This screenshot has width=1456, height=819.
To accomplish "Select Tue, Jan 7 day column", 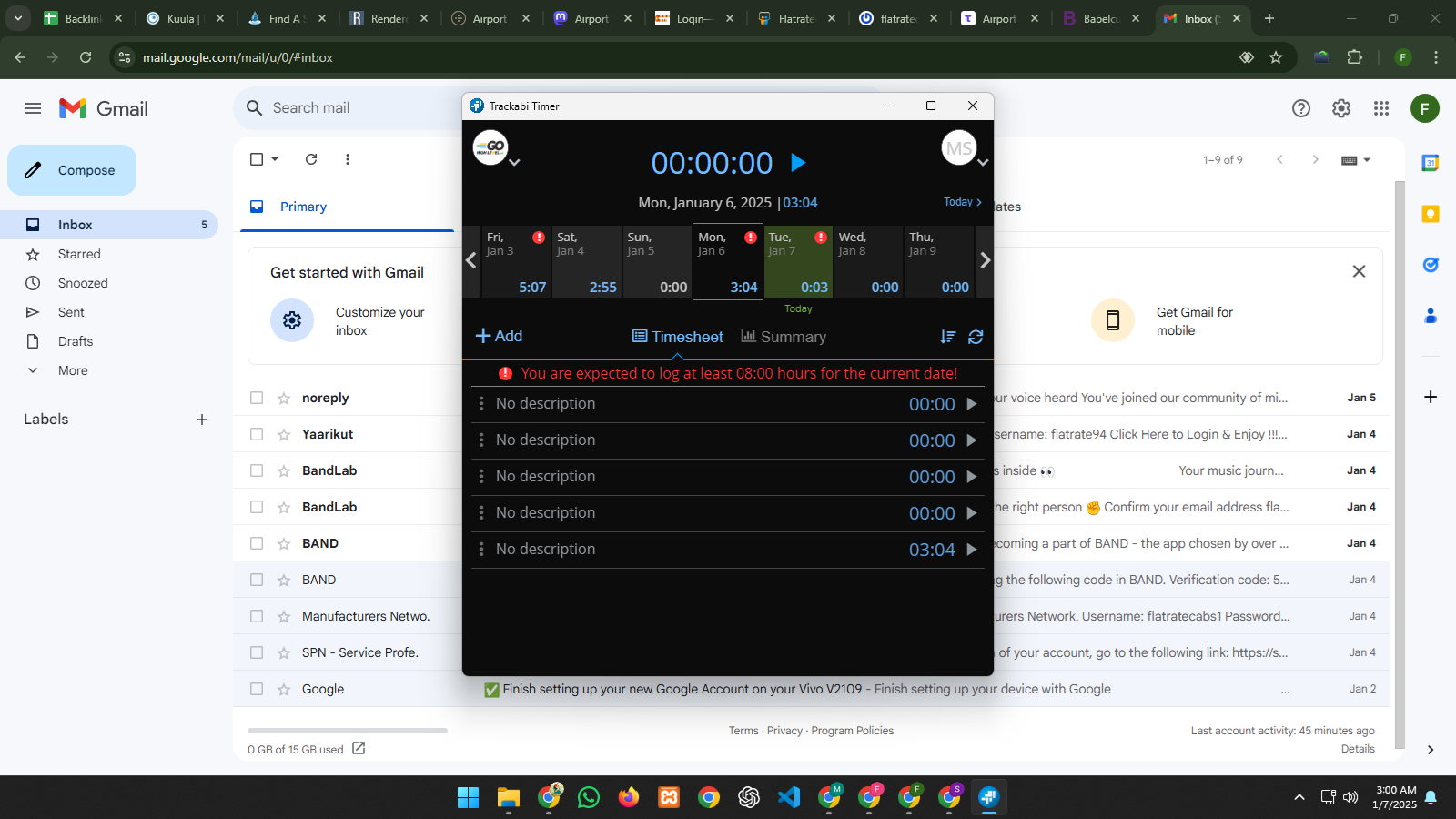I will tap(798, 262).
